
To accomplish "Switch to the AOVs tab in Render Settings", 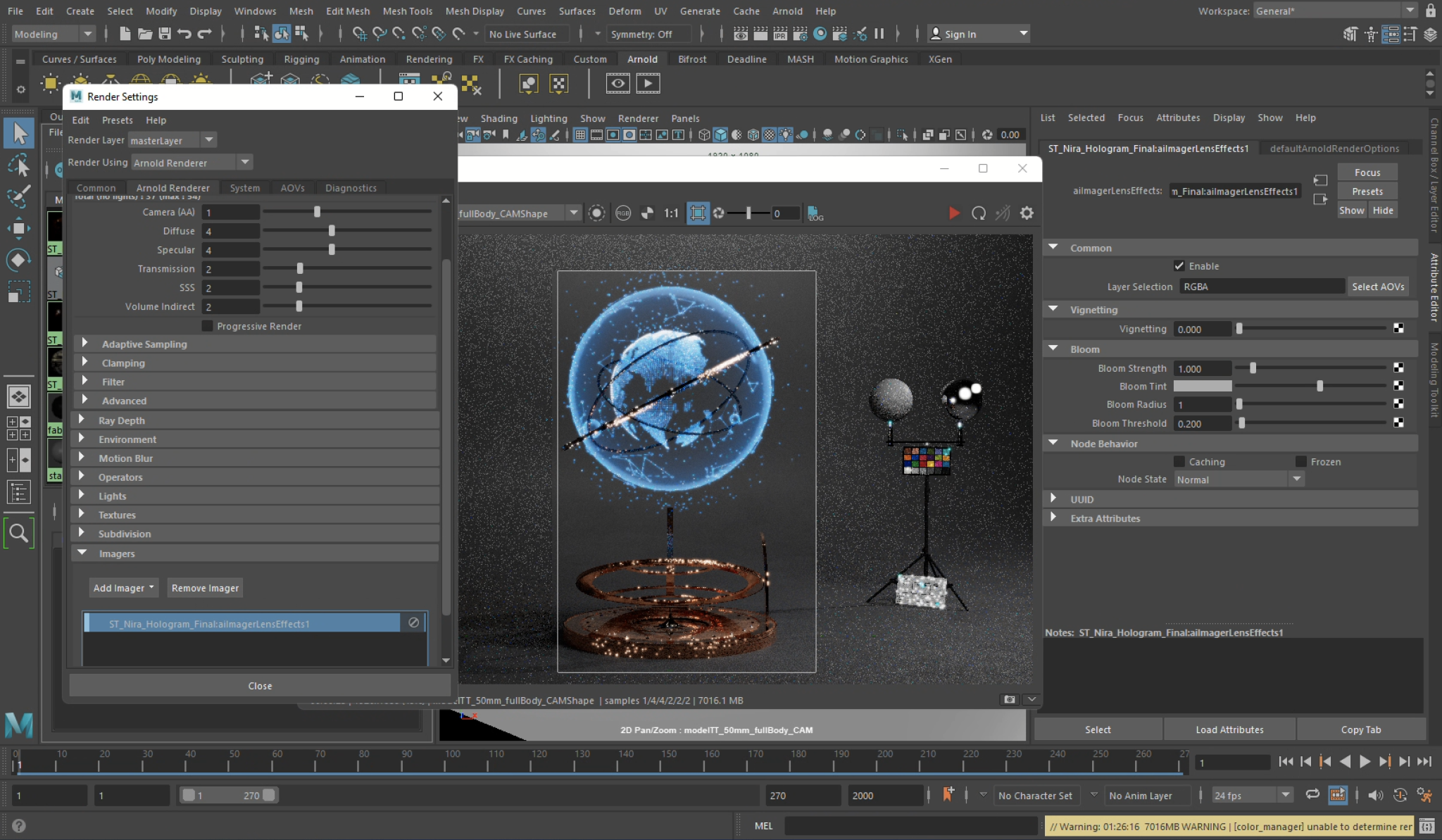I will (291, 187).
